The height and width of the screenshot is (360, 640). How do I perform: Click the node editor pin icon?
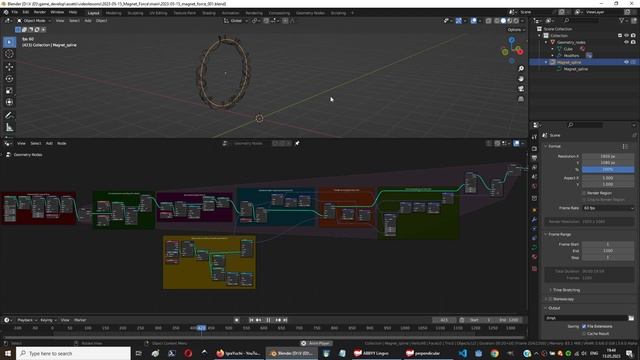click(297, 143)
